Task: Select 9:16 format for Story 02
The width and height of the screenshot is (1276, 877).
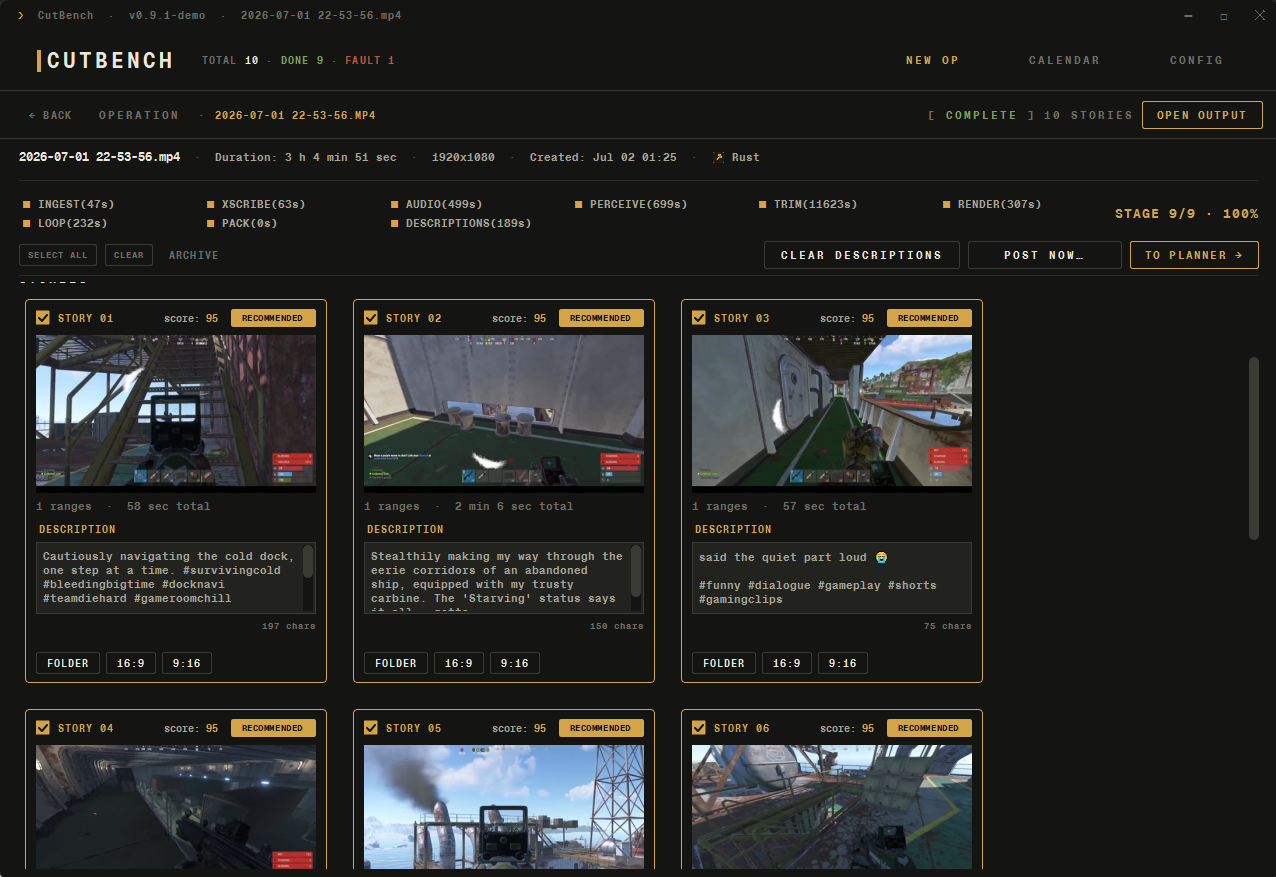Action: [x=515, y=663]
